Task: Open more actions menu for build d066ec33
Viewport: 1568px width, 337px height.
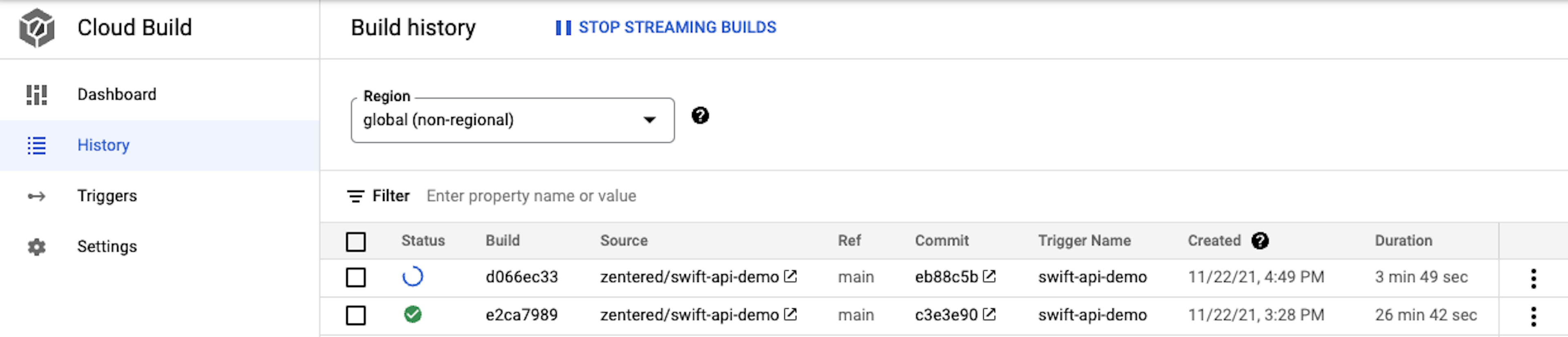Action: pyautogui.click(x=1533, y=278)
